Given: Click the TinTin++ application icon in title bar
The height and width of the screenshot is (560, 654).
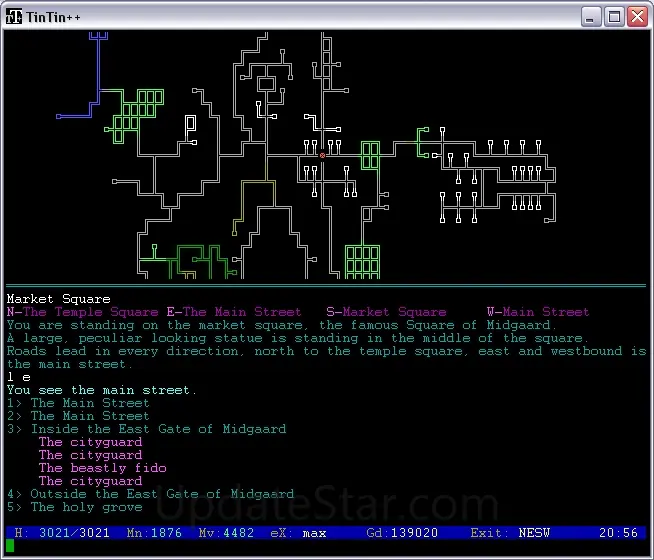Looking at the screenshot, I should click(x=15, y=15).
